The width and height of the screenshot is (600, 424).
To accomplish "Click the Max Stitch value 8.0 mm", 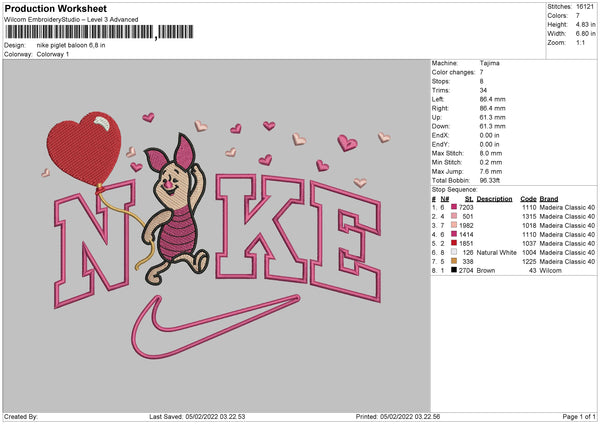I will [491, 153].
